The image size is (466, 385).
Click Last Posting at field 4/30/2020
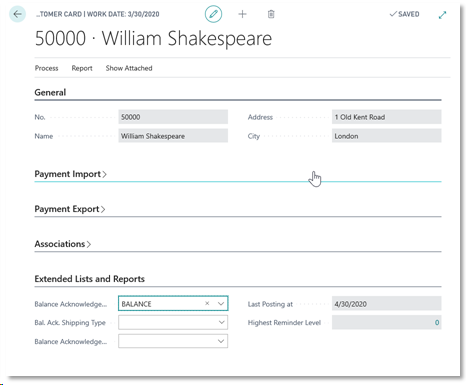pyautogui.click(x=387, y=304)
